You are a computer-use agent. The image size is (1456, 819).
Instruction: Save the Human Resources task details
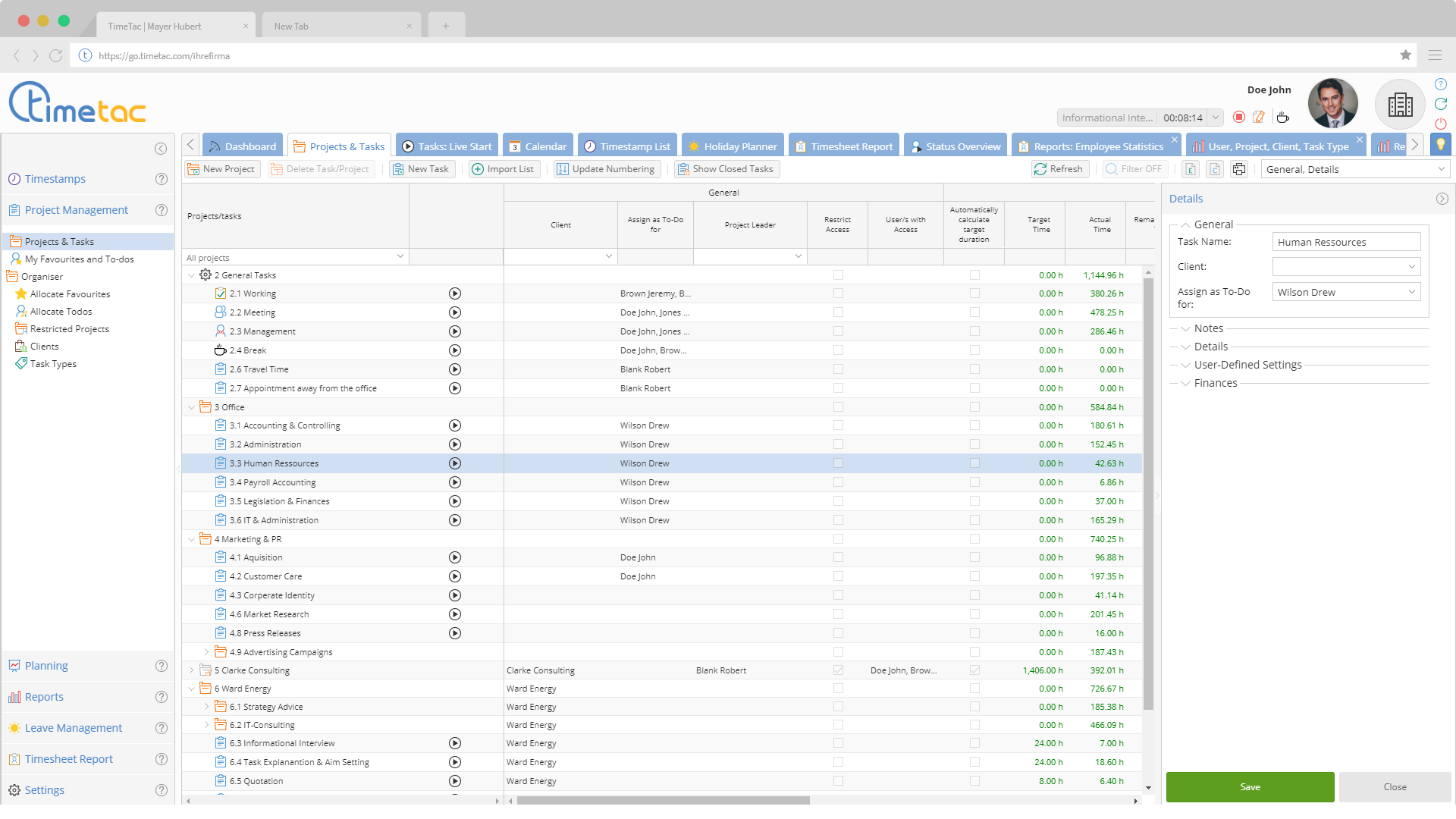(x=1250, y=786)
